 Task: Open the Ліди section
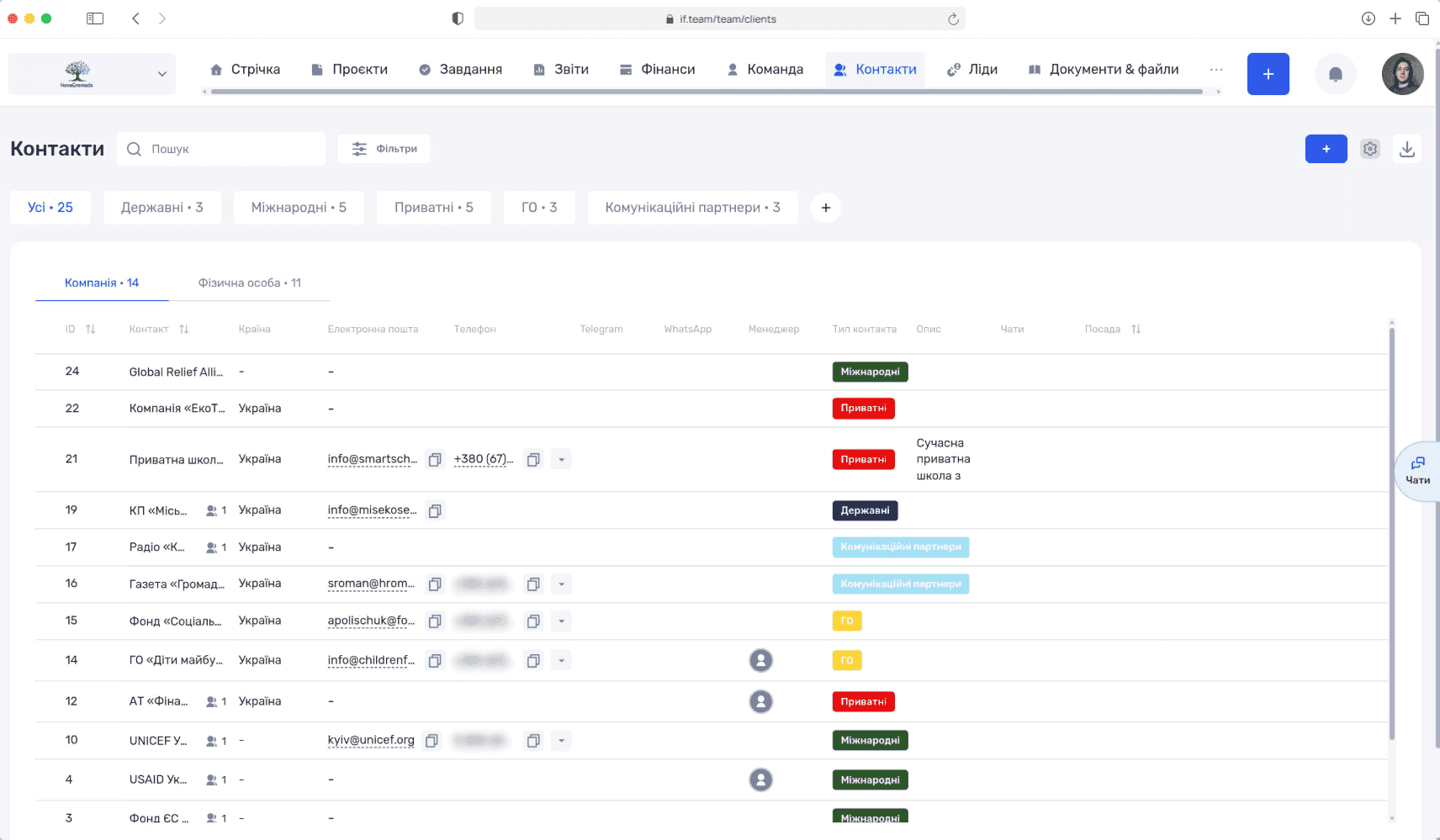(x=972, y=70)
